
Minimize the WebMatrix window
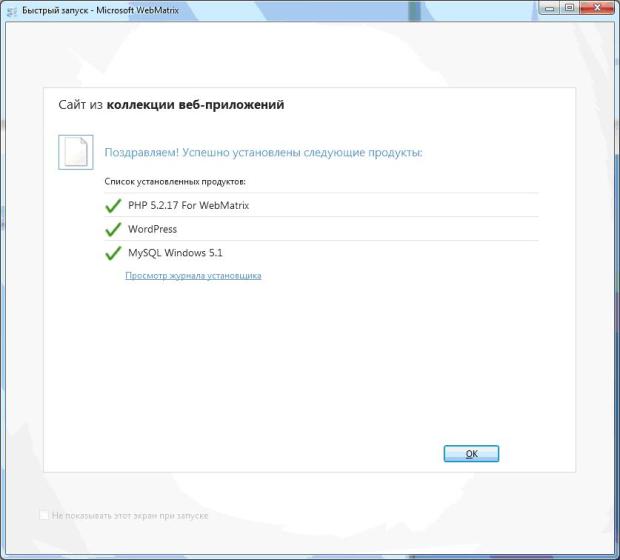coord(550,8)
